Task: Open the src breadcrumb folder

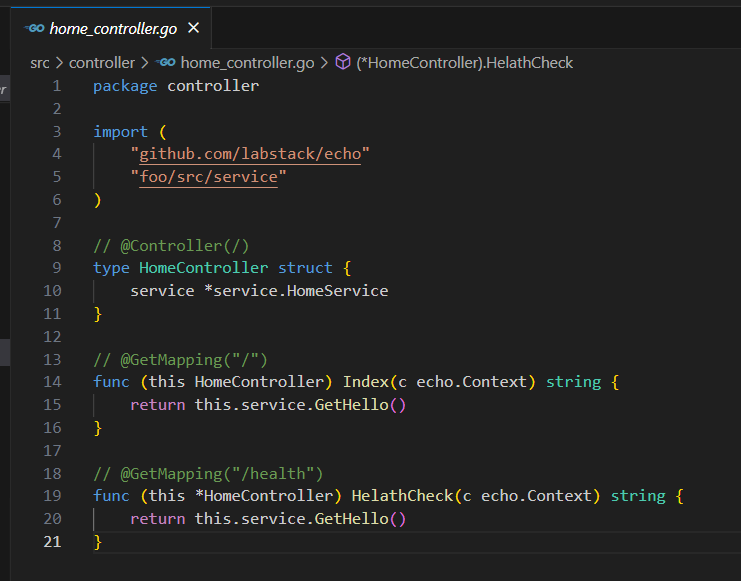Action: pos(39,63)
